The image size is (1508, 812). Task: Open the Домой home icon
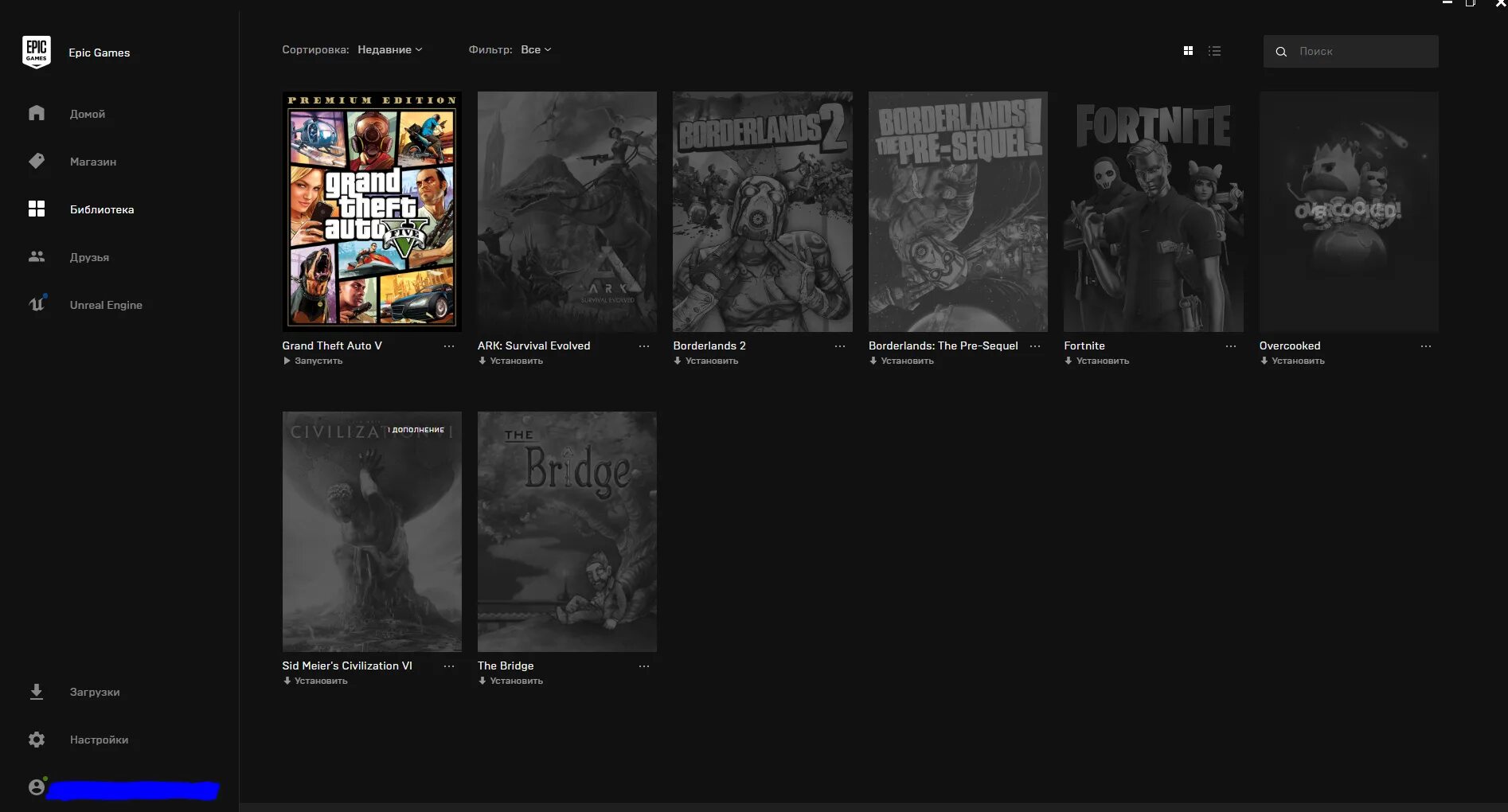(37, 113)
